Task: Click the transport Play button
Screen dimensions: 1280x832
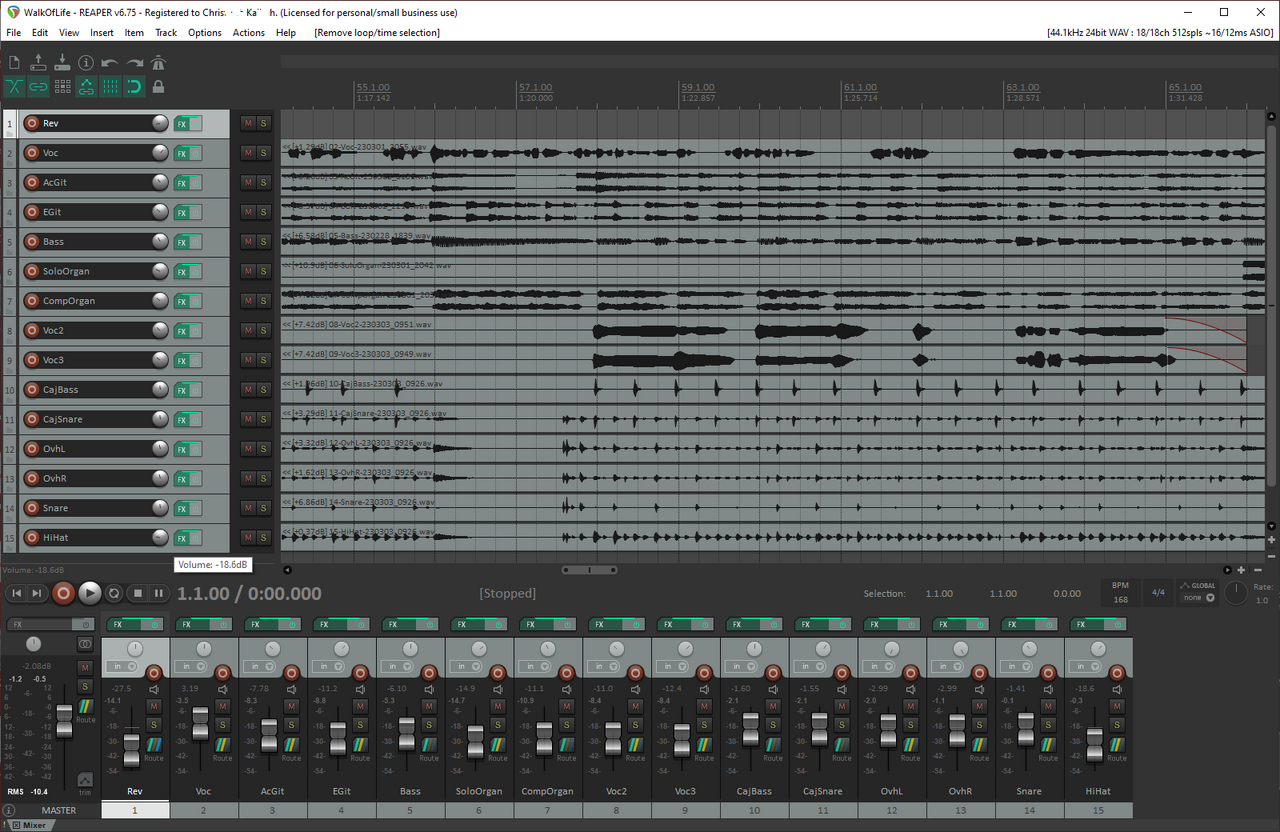Action: click(x=90, y=593)
